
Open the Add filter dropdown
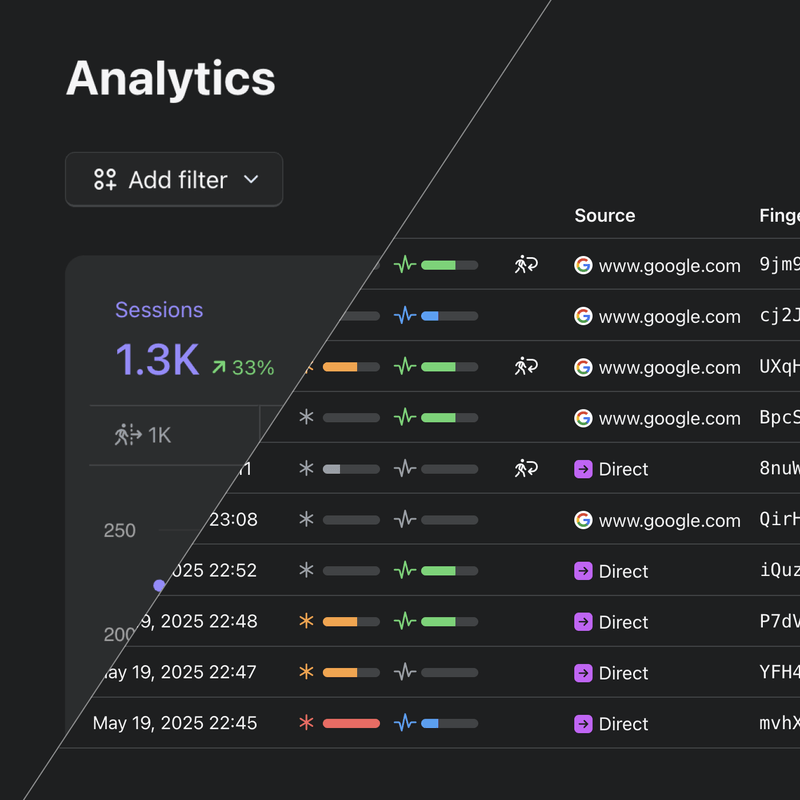point(174,180)
